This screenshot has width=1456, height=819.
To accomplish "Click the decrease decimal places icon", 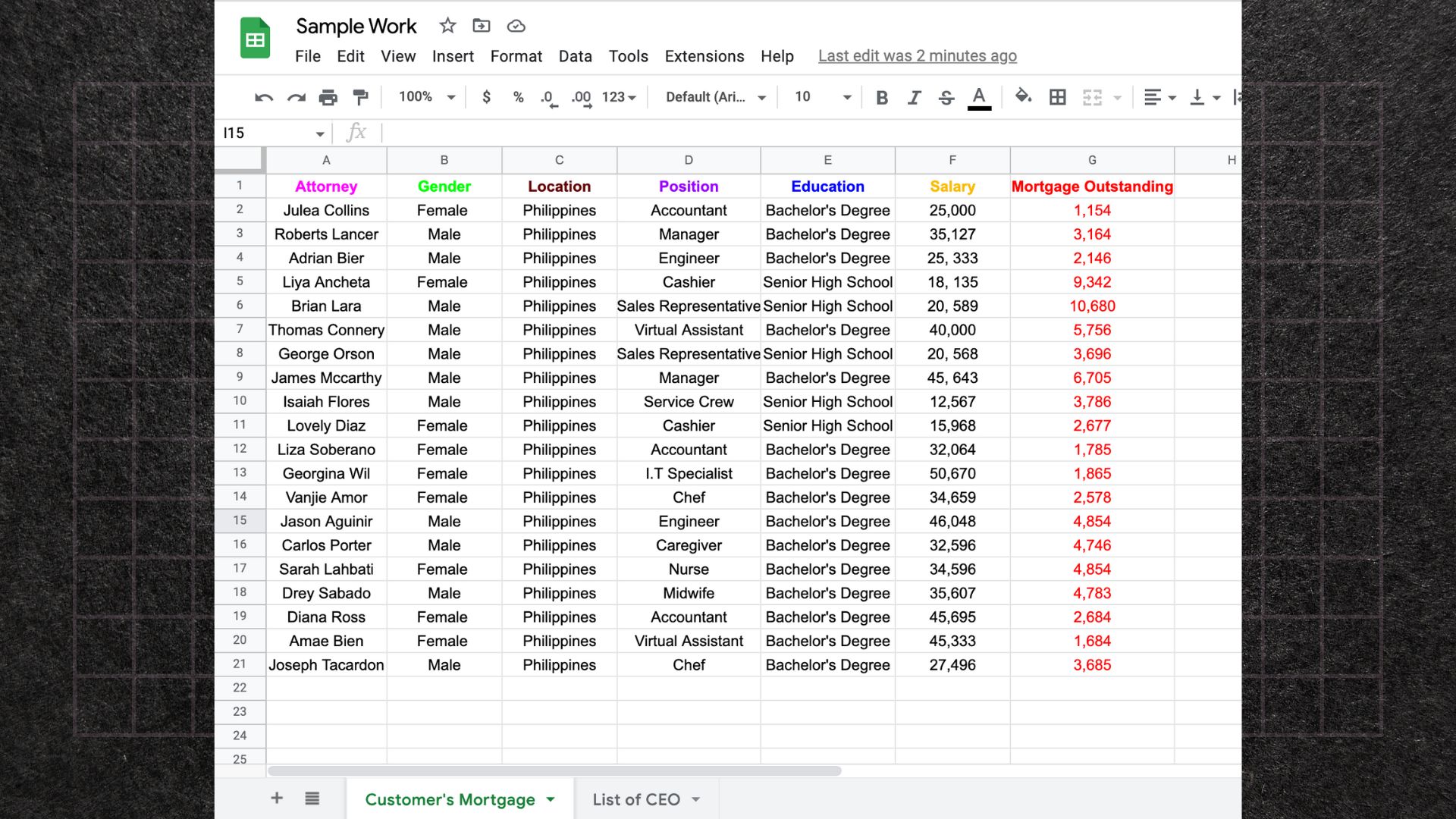I will (x=548, y=97).
